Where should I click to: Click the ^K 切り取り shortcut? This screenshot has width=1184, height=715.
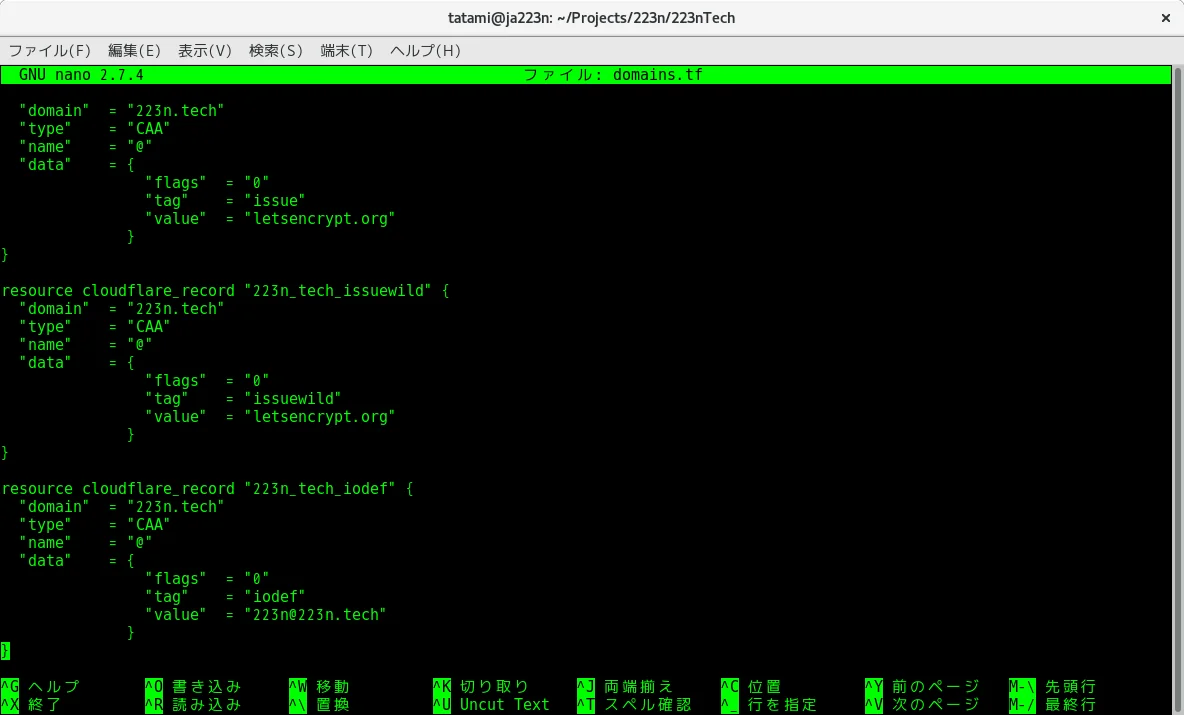481,686
